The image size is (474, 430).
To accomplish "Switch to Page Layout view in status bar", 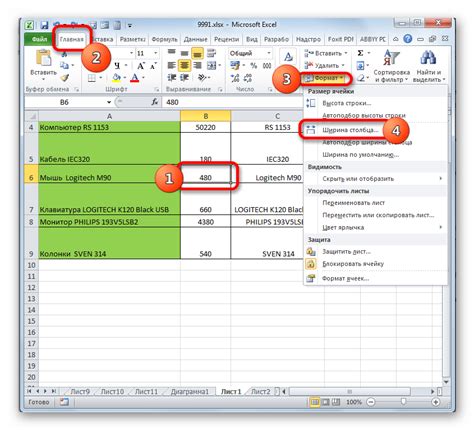I will coord(326,402).
